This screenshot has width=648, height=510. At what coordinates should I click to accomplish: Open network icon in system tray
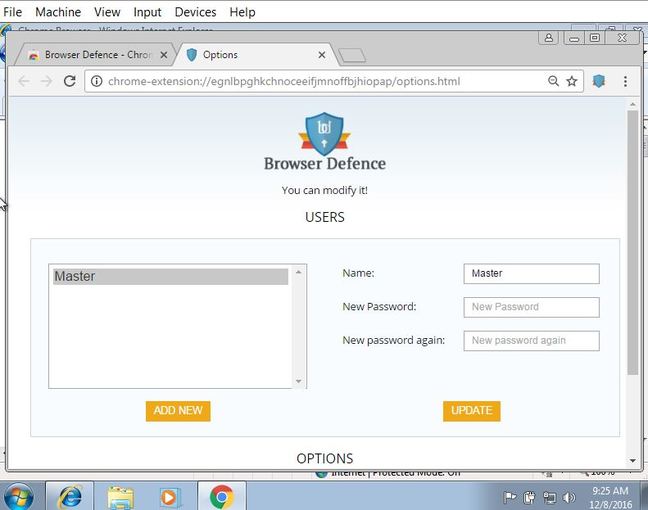[x=549, y=497]
